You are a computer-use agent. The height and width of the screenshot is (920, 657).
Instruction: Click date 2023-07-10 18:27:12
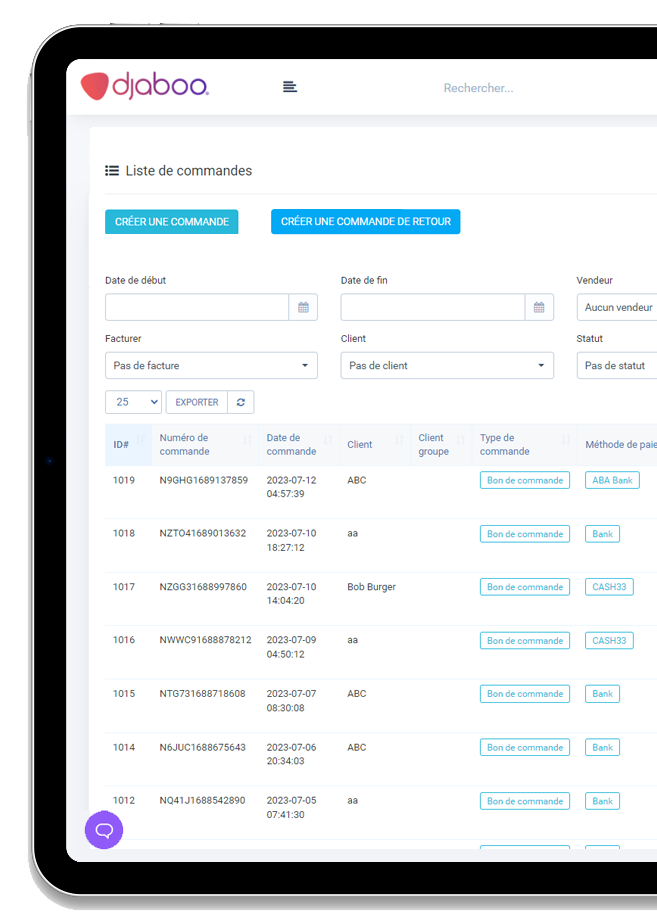click(292, 540)
